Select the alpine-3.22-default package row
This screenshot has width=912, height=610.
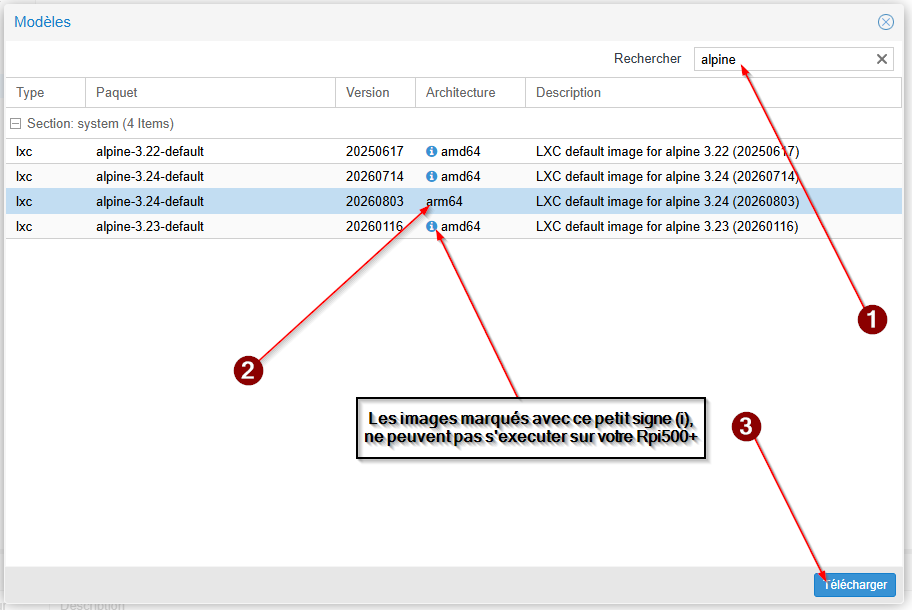pyautogui.click(x=454, y=151)
